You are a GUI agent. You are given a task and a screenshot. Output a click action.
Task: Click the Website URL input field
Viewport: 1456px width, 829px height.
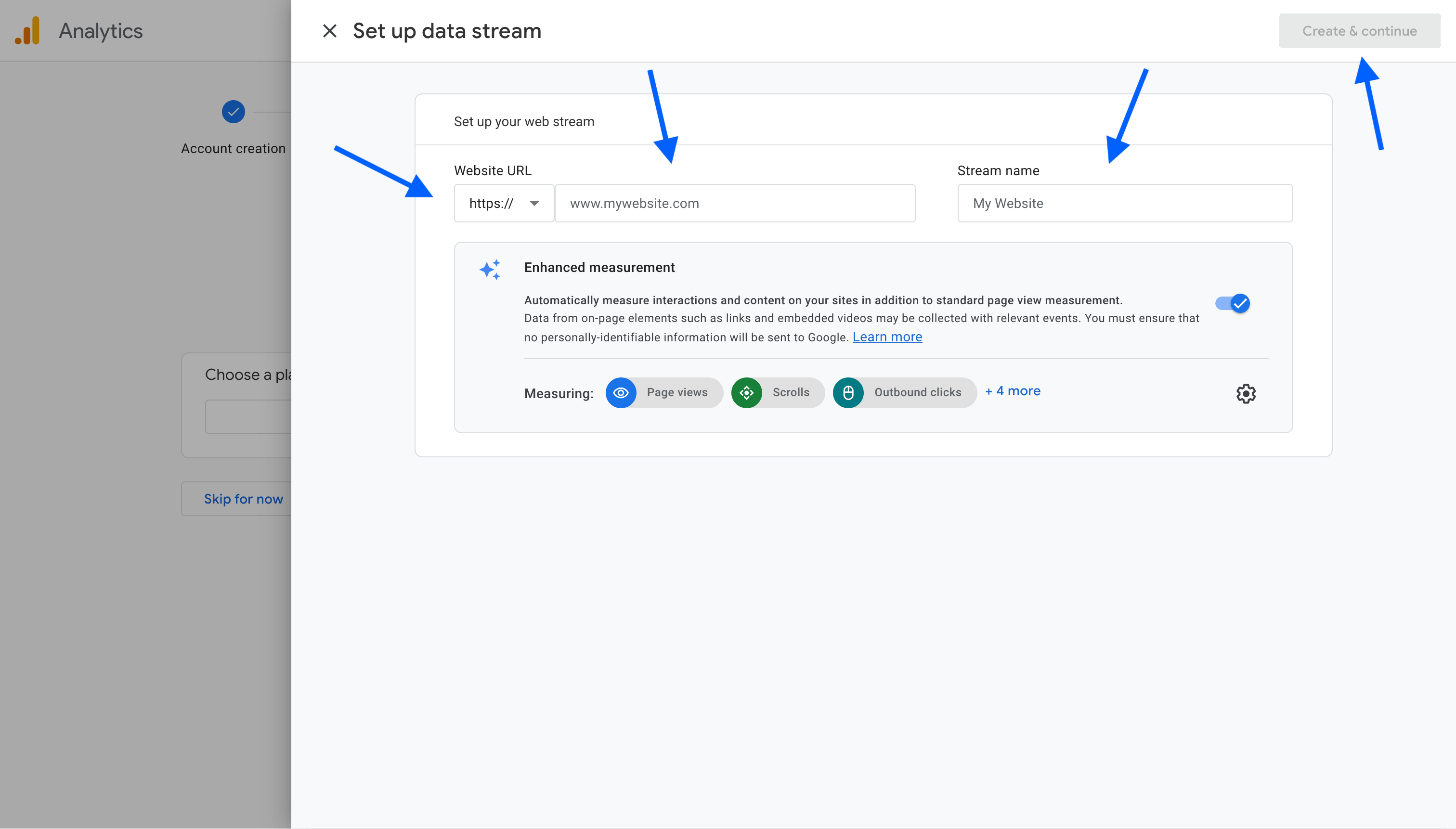[x=735, y=203]
